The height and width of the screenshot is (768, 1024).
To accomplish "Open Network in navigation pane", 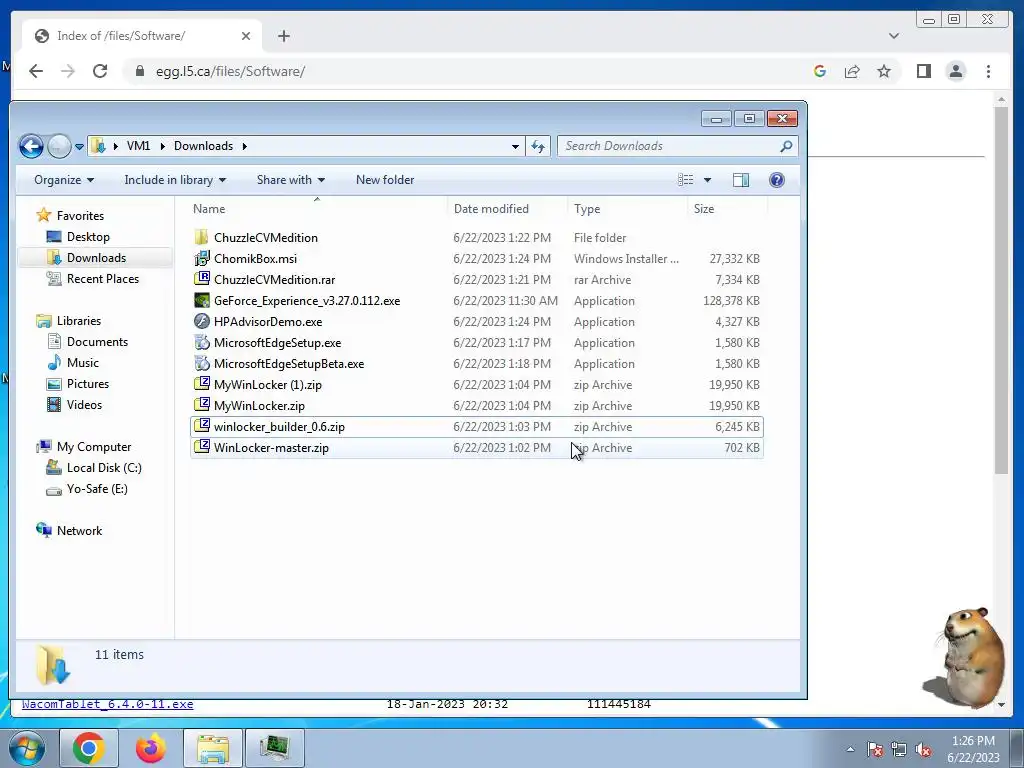I will [79, 531].
